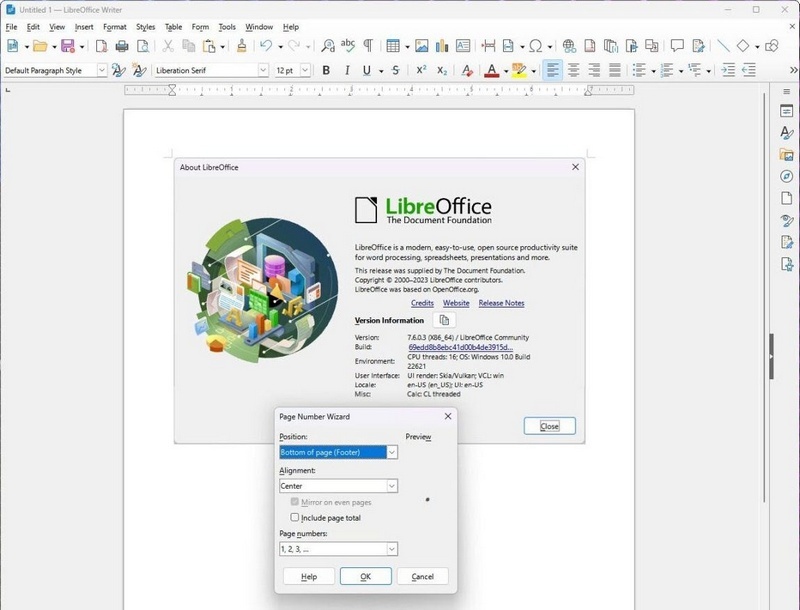The image size is (800, 610).
Task: Toggle Strikethrough formatting
Action: 395,70
